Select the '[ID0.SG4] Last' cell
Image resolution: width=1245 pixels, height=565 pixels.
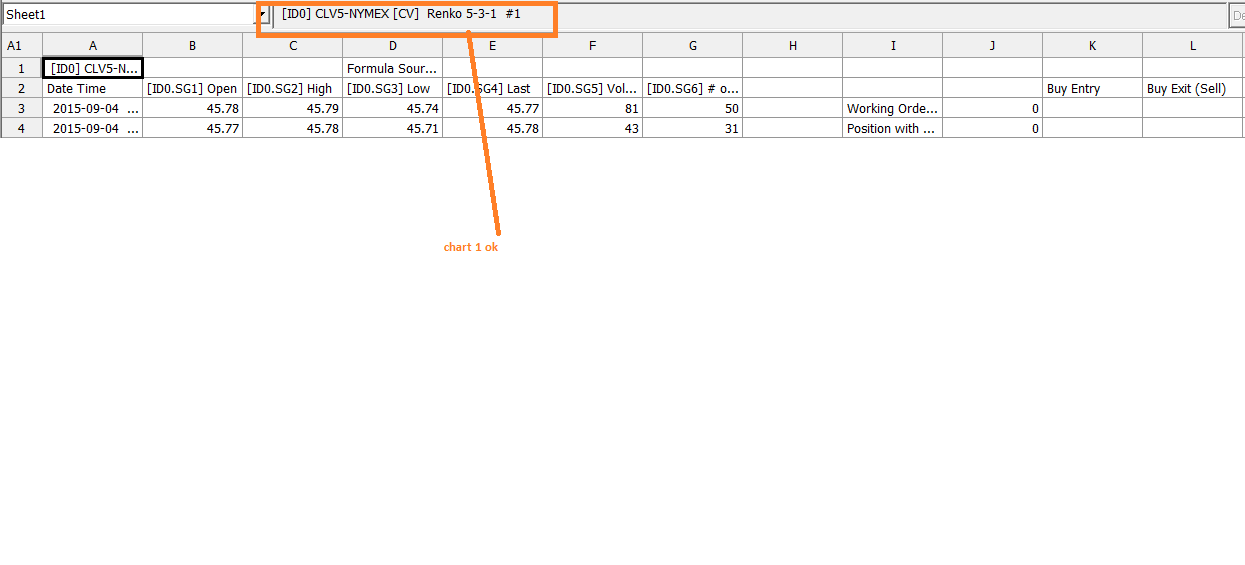point(493,88)
